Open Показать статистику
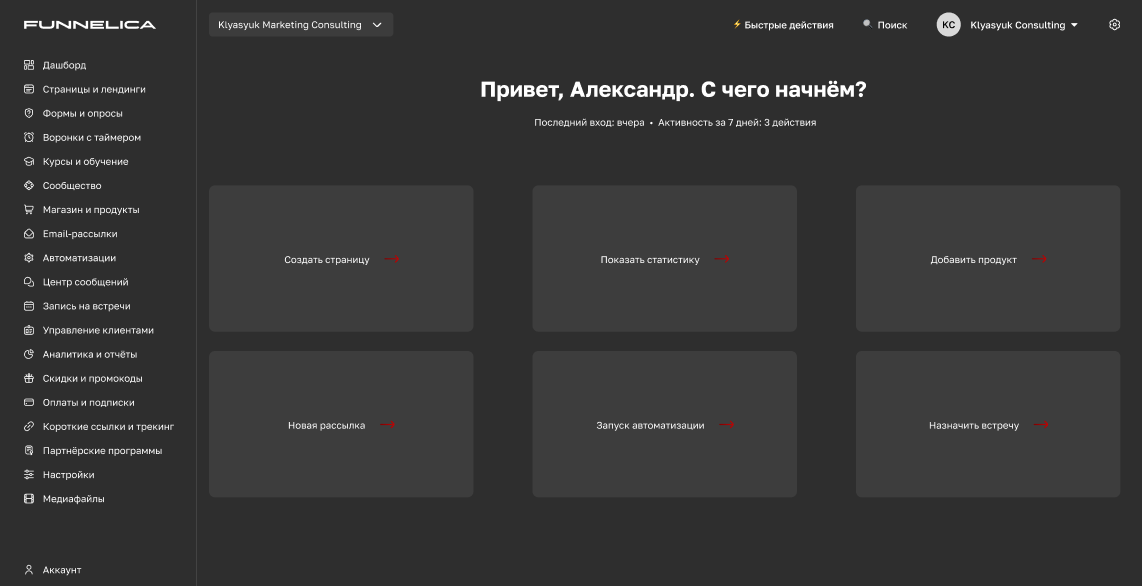 point(663,258)
